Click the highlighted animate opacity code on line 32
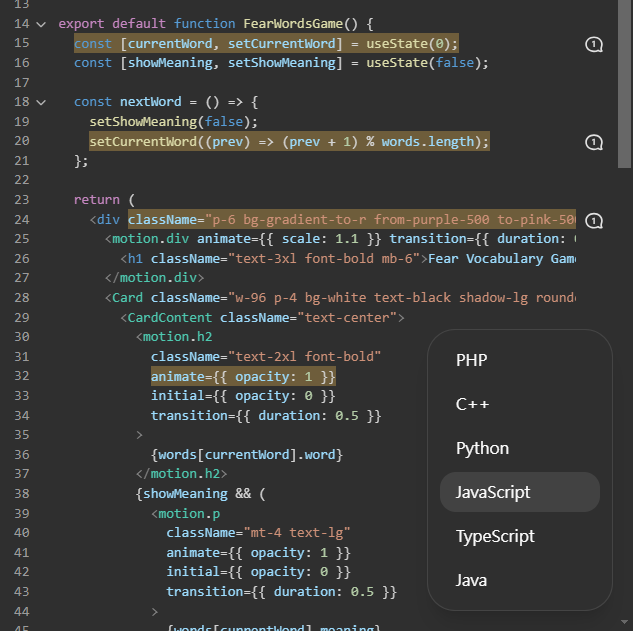 (243, 376)
